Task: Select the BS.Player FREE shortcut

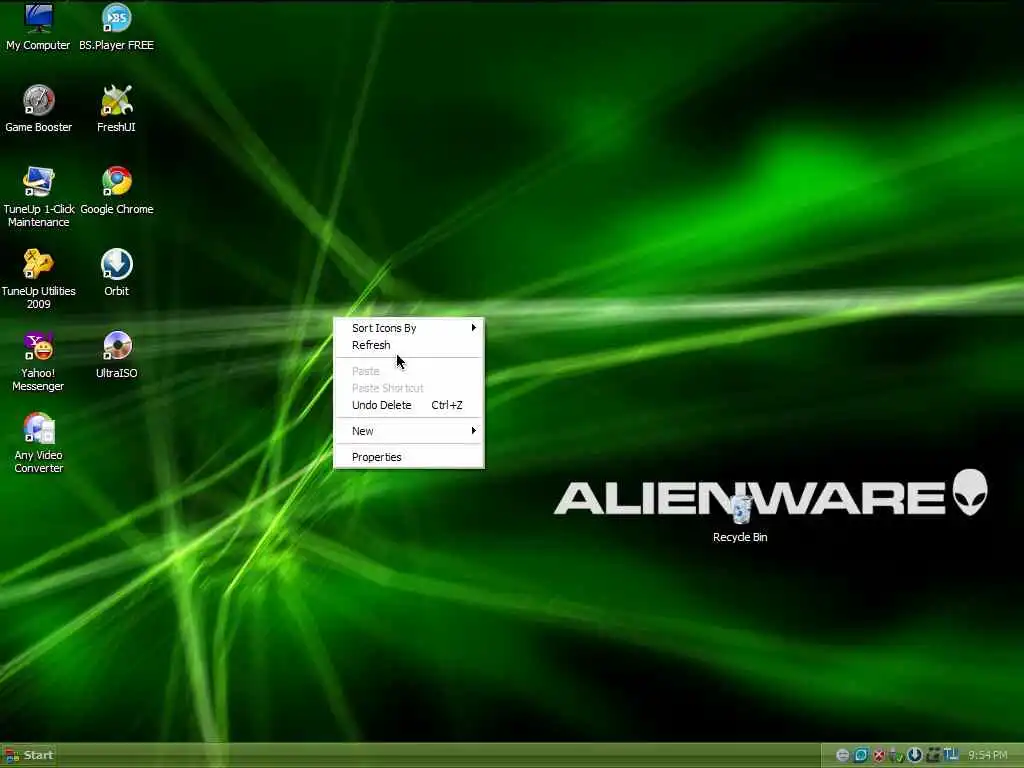Action: pyautogui.click(x=116, y=26)
